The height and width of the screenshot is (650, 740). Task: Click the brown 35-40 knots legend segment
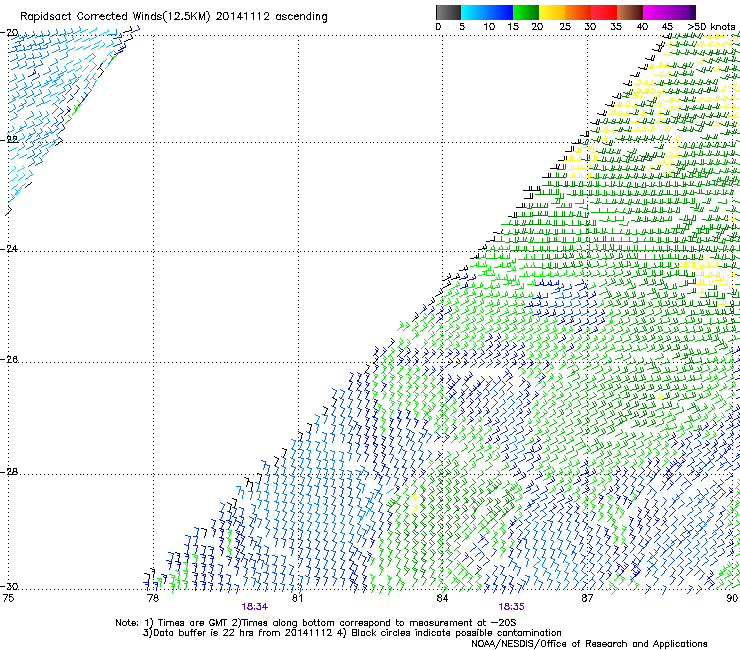[x=630, y=12]
